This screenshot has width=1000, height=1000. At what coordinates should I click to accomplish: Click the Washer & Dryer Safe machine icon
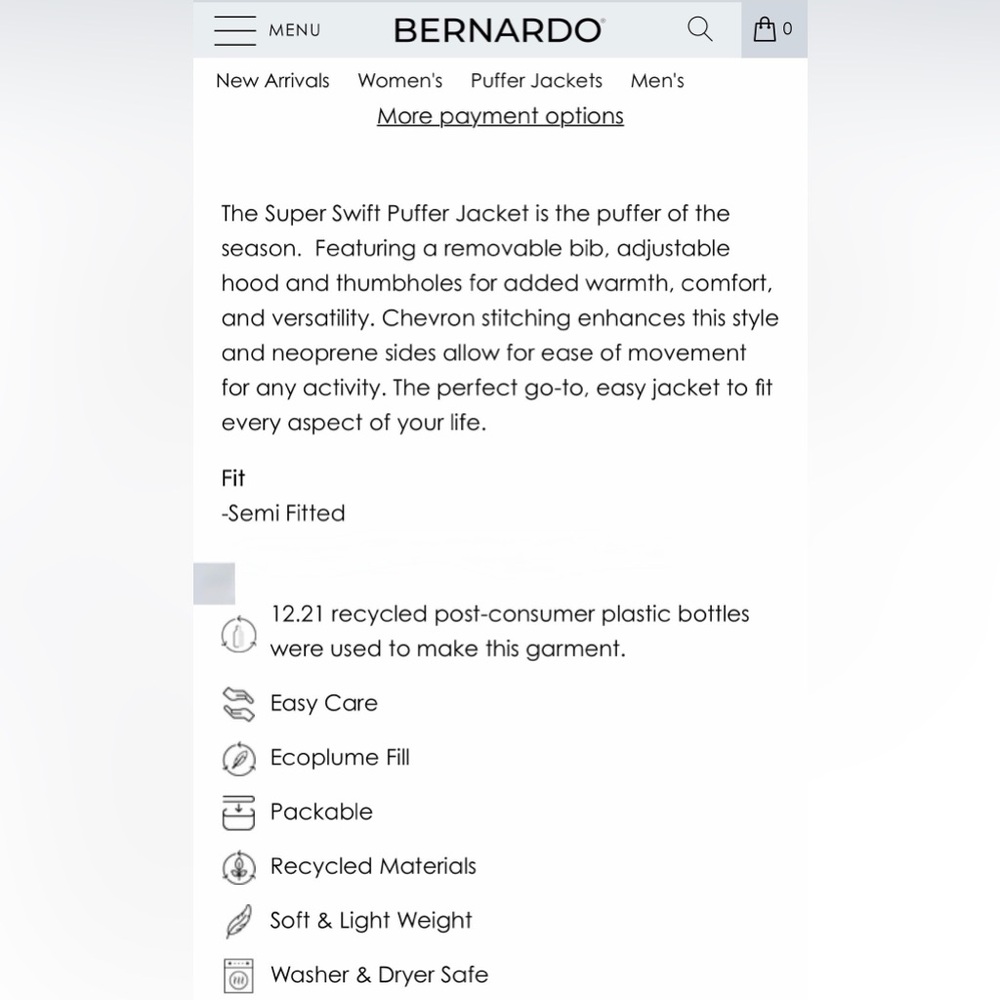tap(239, 976)
